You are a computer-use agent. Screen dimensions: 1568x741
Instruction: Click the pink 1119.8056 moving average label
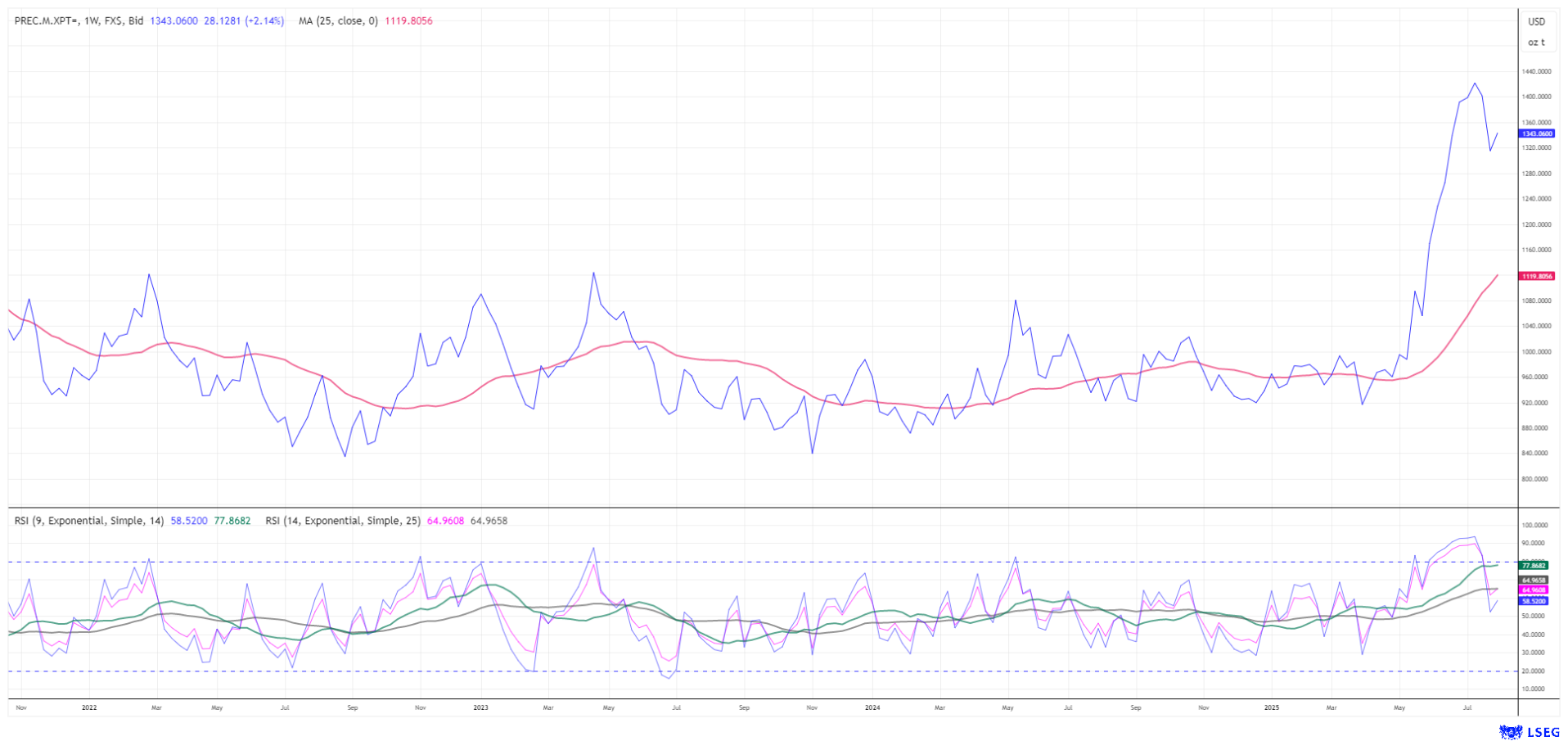click(1536, 277)
